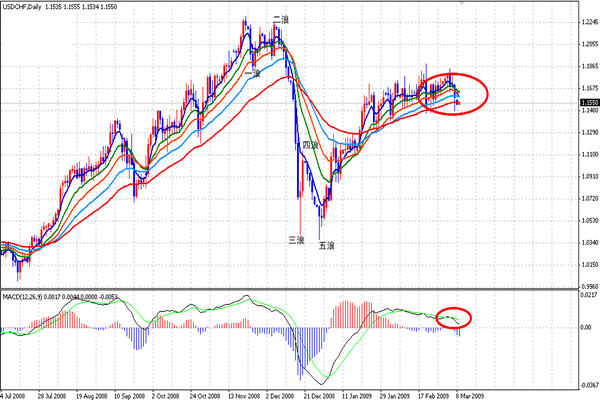Viewport: 600px width, 400px height.
Task: Click the 1.0340 price axis label
Action: (590, 243)
